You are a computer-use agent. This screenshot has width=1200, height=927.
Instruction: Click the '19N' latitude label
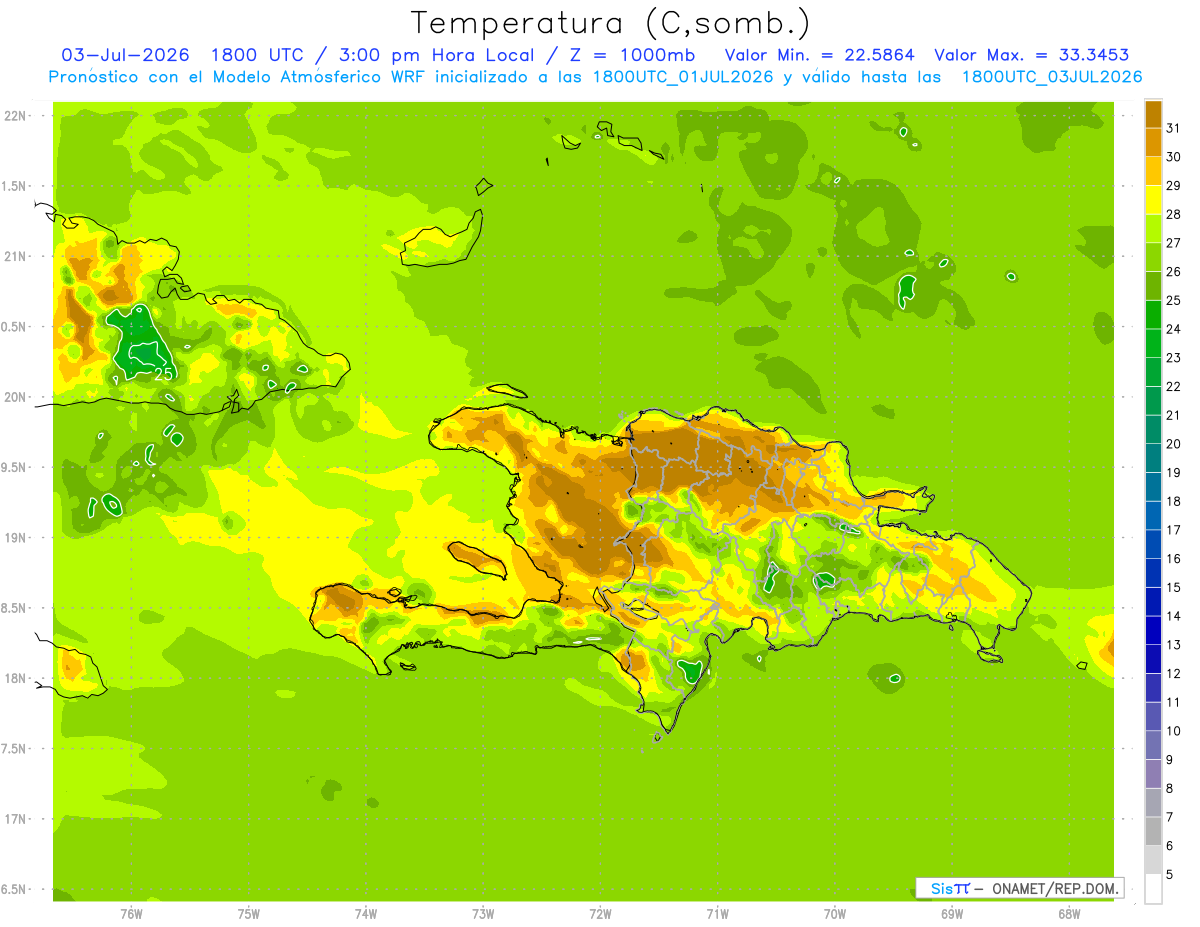point(16,538)
